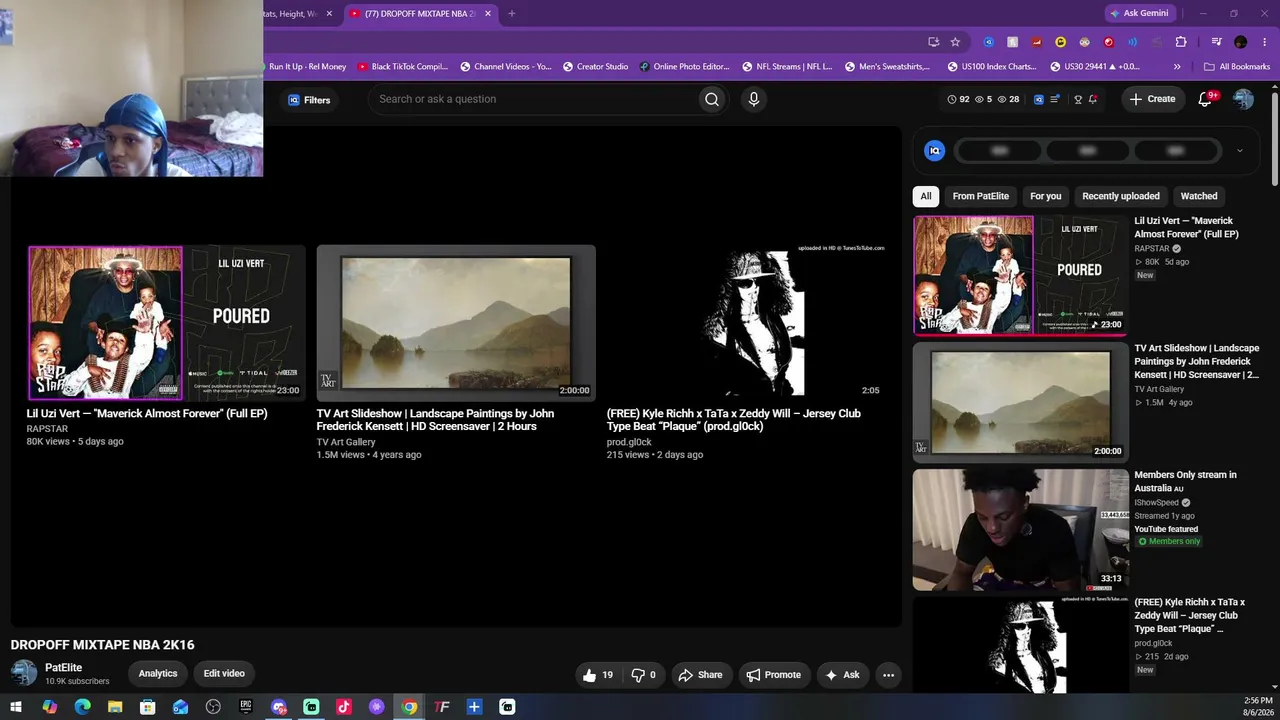Promote the video

(x=774, y=675)
